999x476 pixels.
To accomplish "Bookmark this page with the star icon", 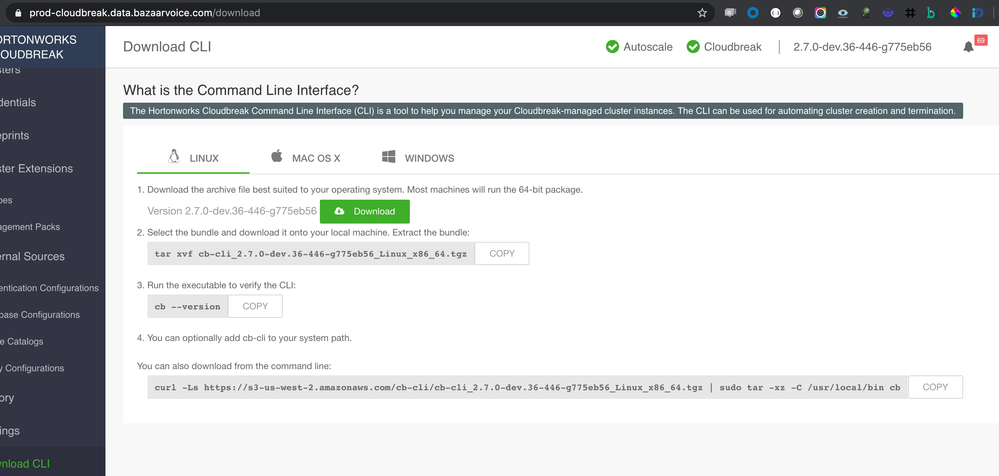I will pos(702,13).
